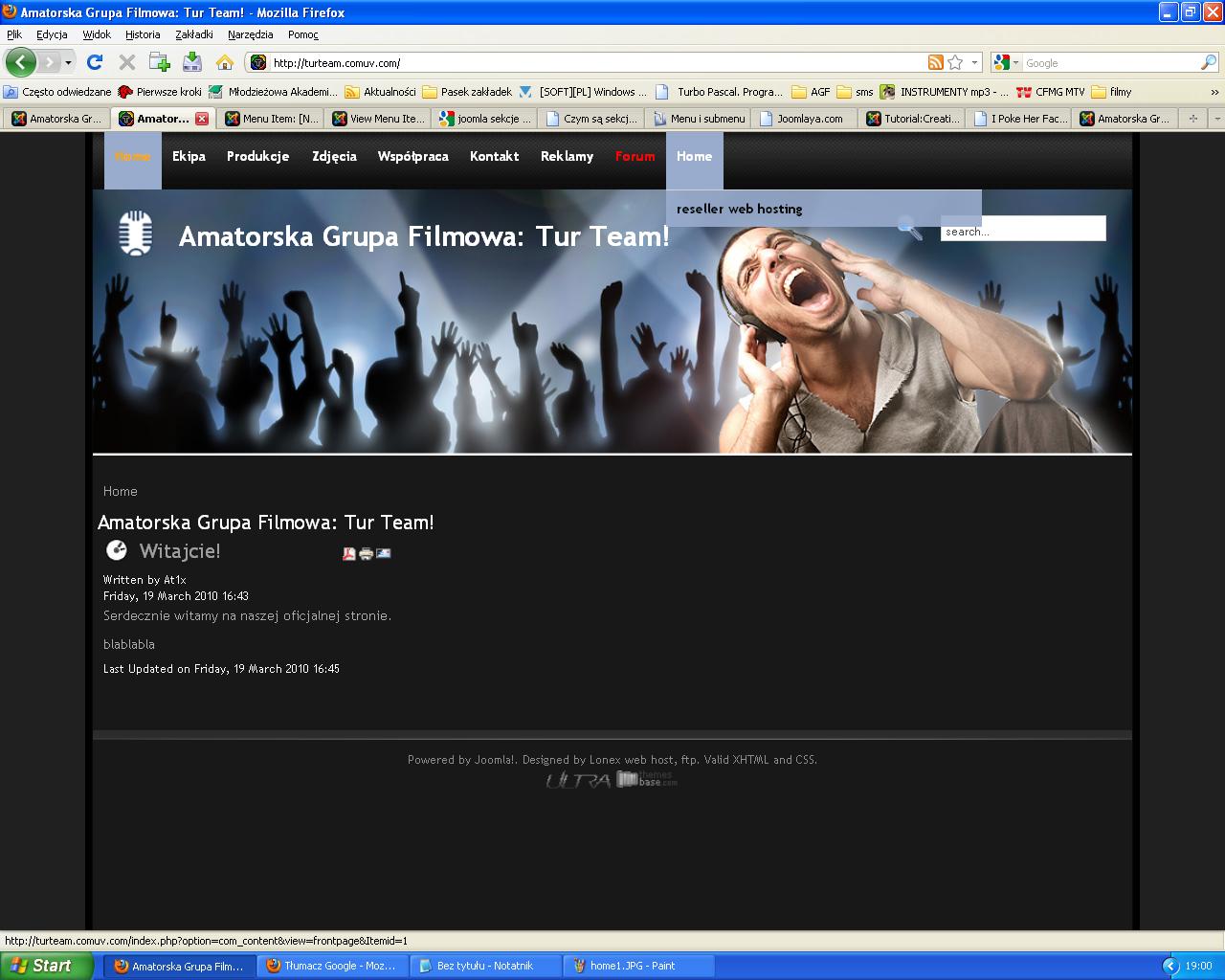Switch to the Czym są sekcj... tab

[x=592, y=119]
